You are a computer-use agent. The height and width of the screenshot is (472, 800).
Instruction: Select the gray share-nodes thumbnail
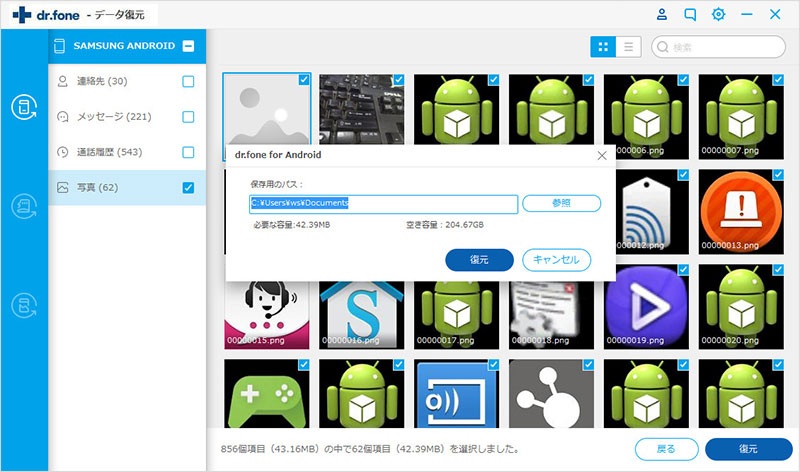552,393
